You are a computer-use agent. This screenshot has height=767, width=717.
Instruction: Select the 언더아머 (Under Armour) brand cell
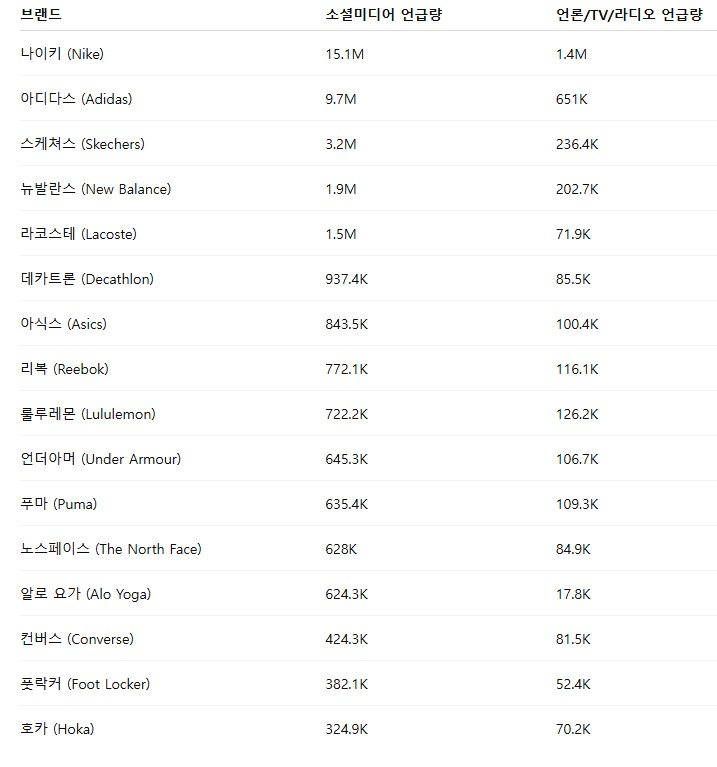click(x=101, y=458)
